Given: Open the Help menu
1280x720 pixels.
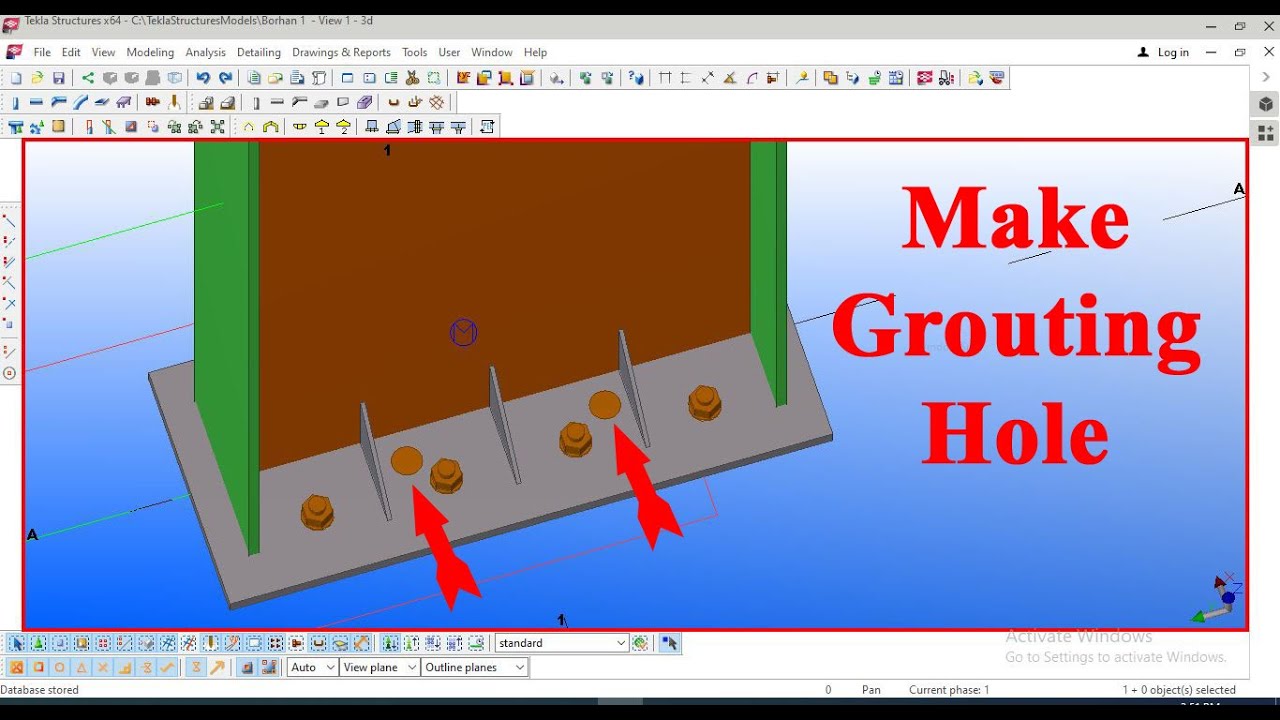Looking at the screenshot, I should 535,52.
